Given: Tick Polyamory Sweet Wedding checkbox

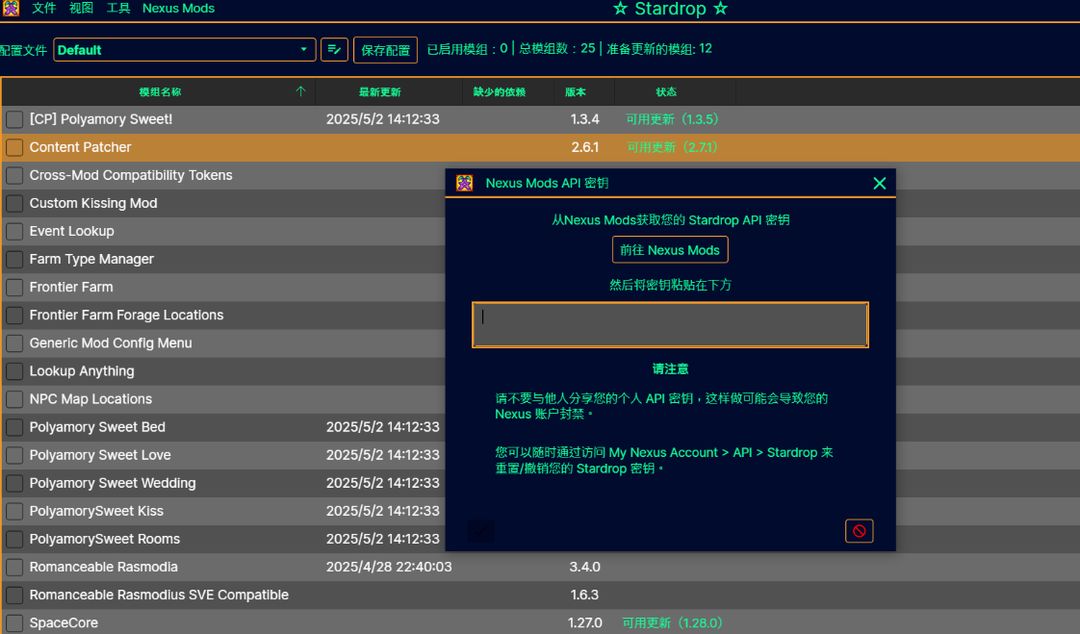Looking at the screenshot, I should coord(14,483).
